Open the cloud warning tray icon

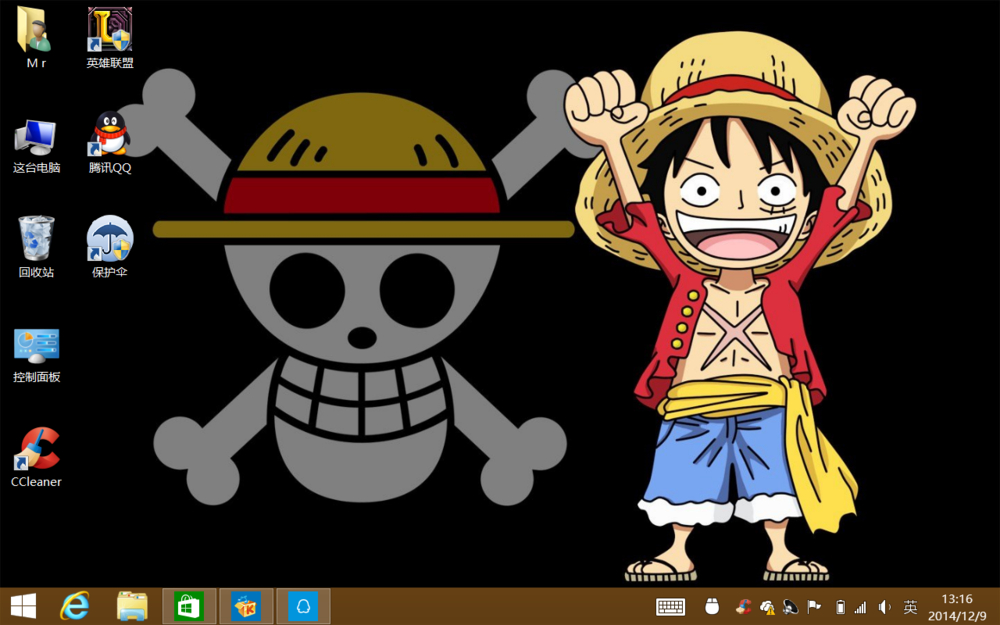[x=767, y=607]
